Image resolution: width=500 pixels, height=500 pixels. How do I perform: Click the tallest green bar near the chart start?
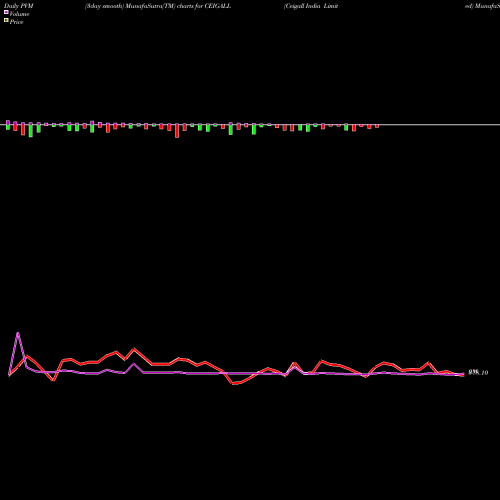pos(31,130)
